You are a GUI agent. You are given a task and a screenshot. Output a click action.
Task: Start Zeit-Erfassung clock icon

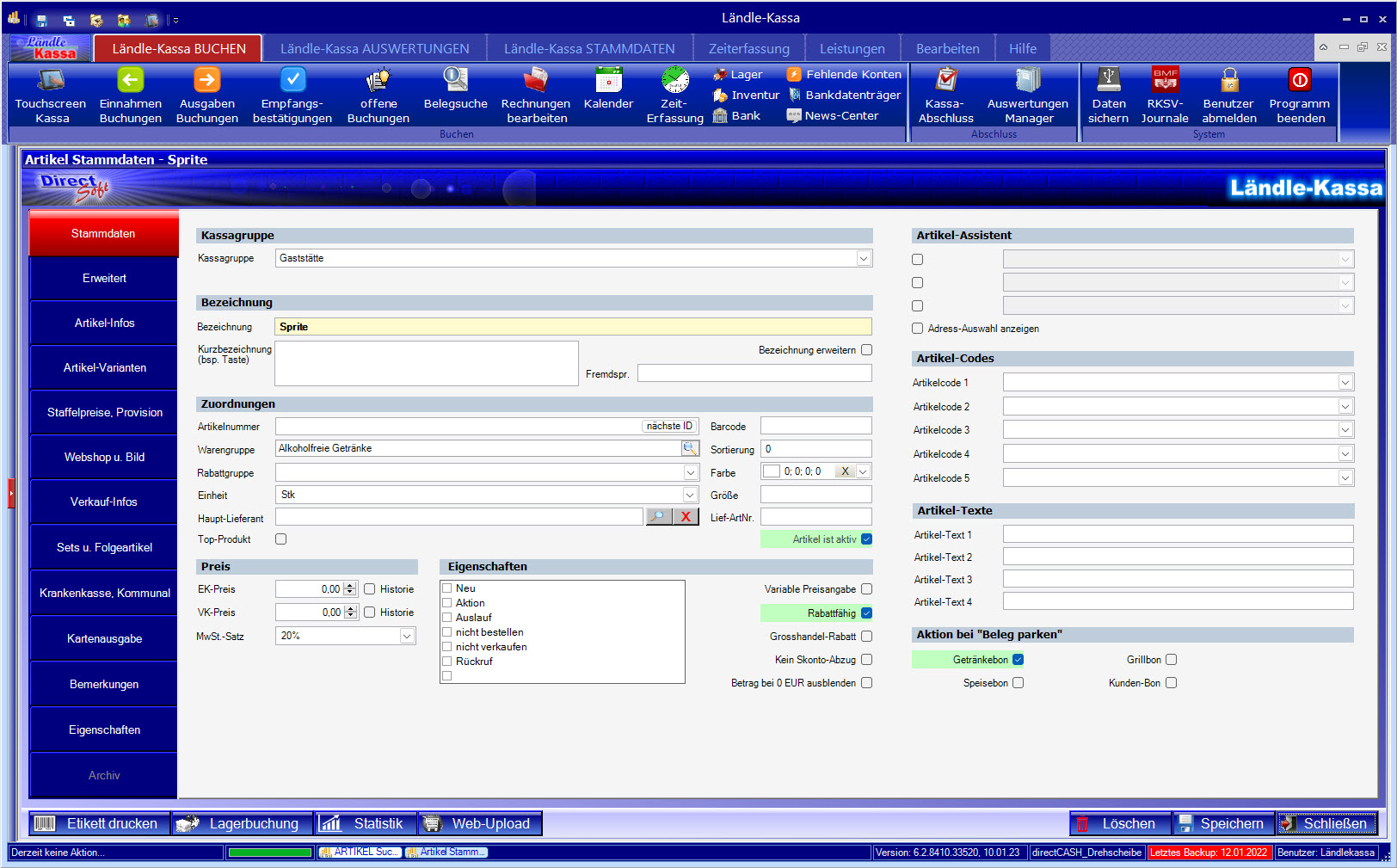[675, 81]
